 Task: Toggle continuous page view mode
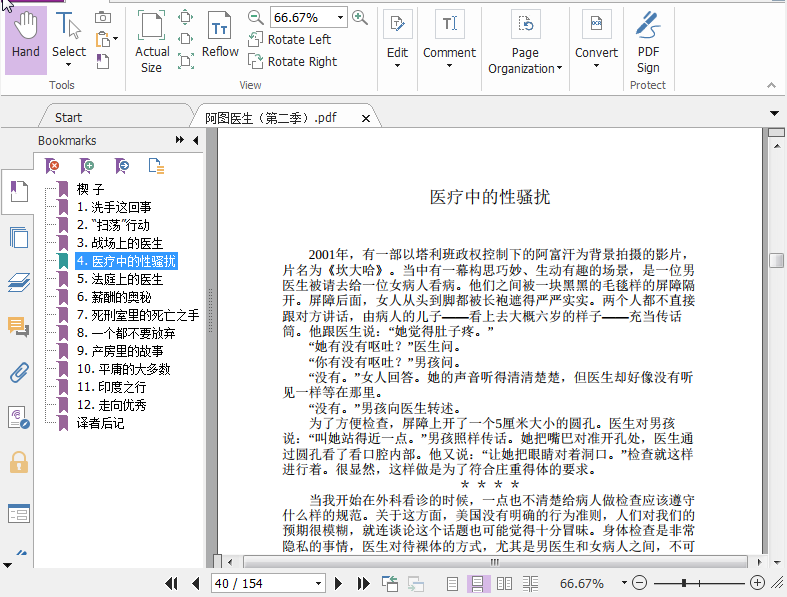478,583
